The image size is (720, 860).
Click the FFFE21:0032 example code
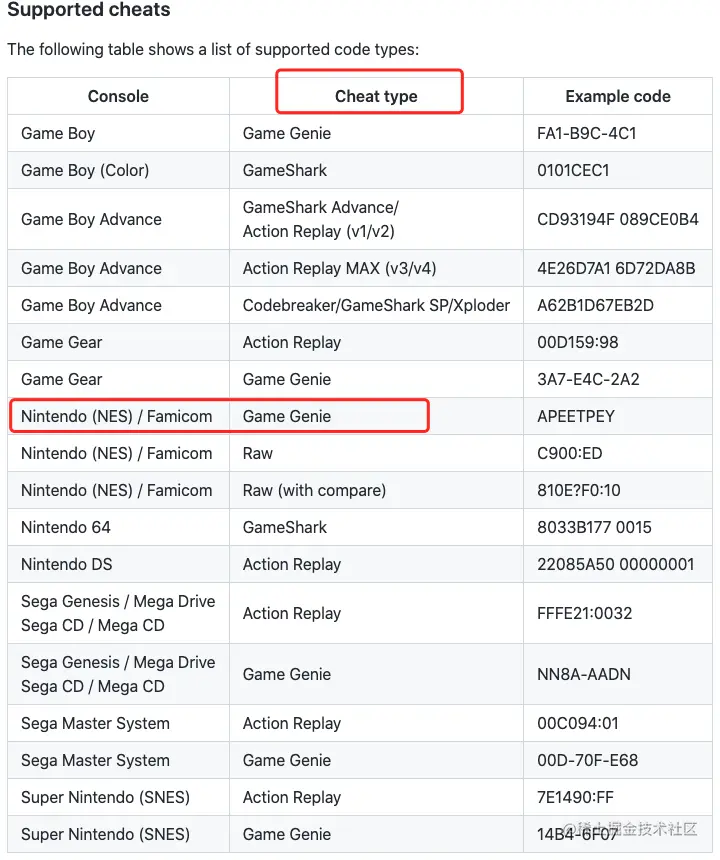point(585,613)
